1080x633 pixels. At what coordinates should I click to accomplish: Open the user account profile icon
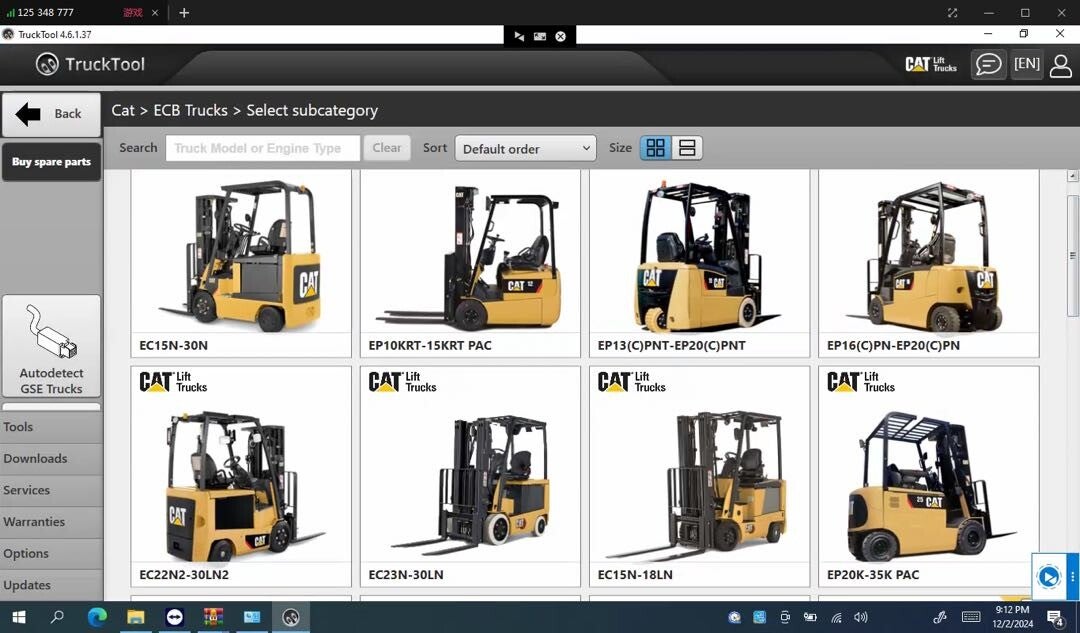coord(1060,65)
